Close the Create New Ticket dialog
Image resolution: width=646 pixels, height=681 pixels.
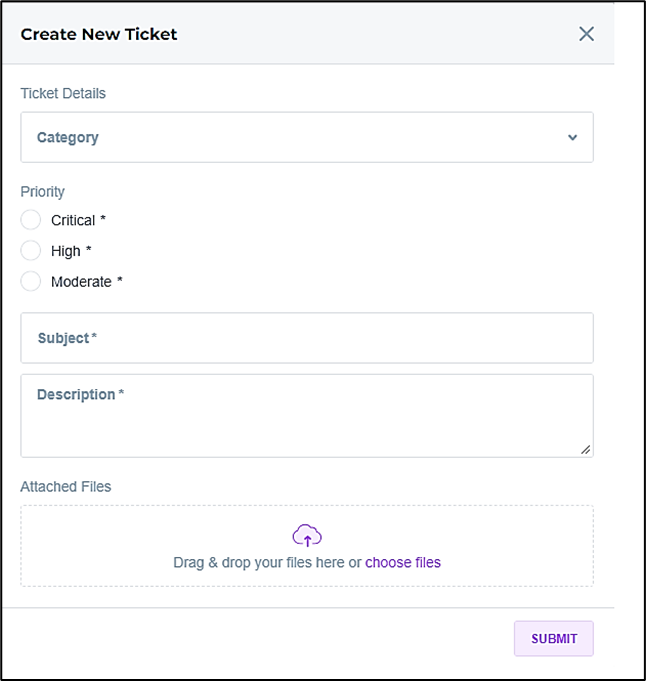click(x=586, y=34)
